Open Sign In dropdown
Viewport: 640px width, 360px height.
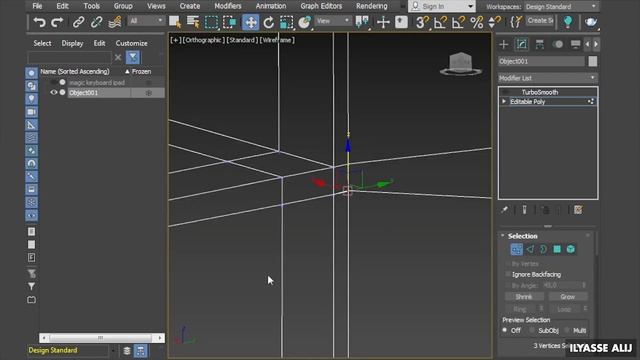pos(442,7)
